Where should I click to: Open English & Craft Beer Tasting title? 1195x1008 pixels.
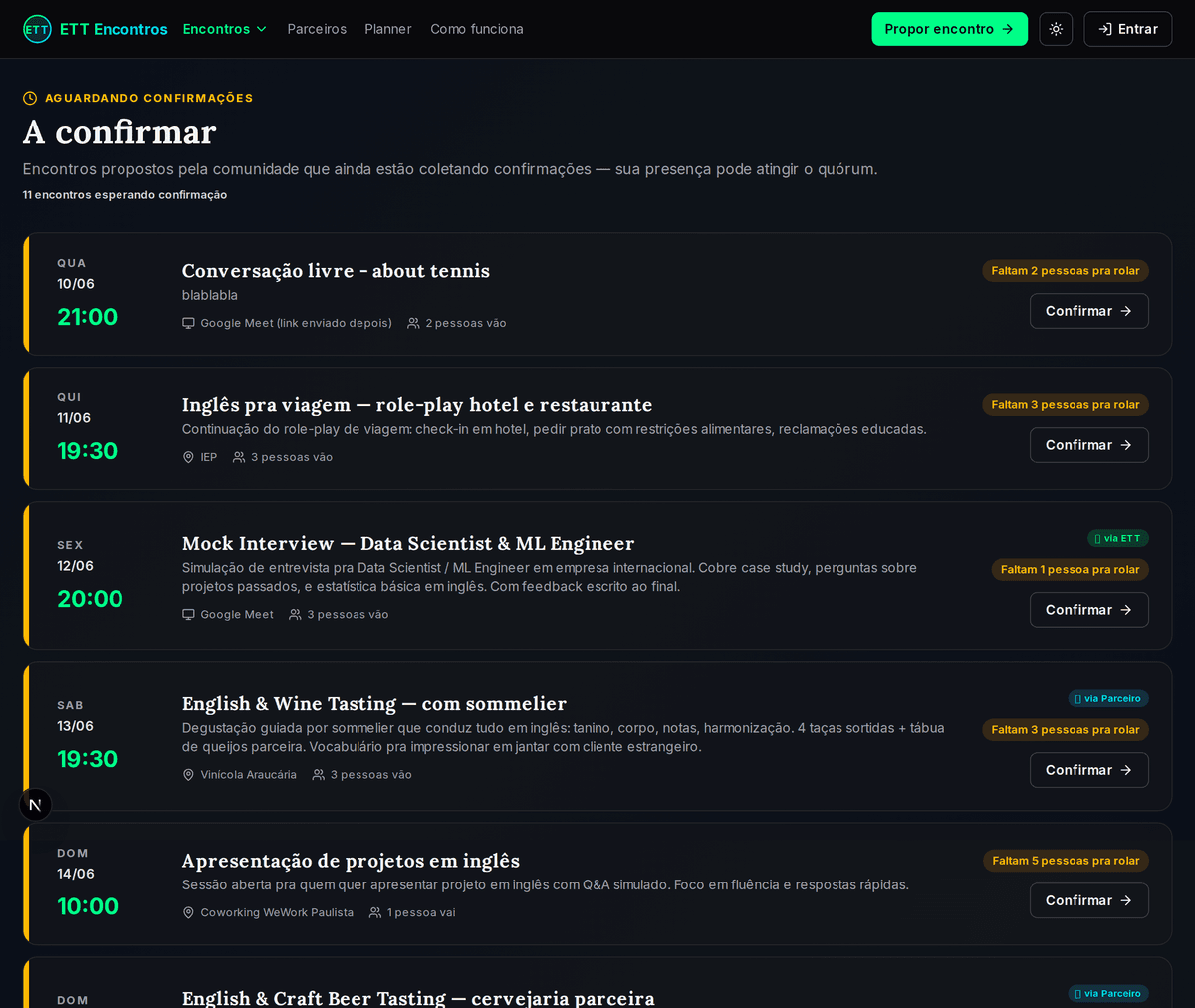pos(418,998)
